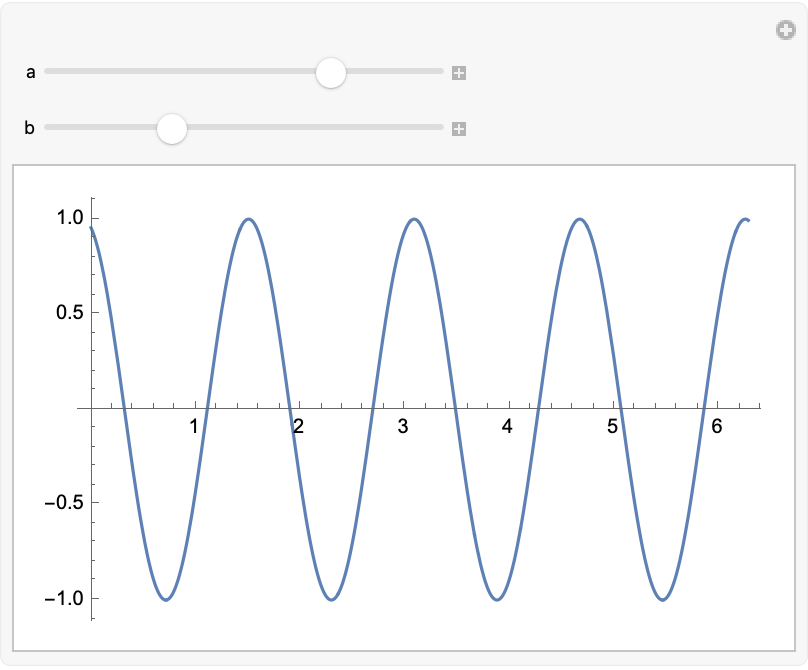
Task: Click the label a
Action: (30, 72)
